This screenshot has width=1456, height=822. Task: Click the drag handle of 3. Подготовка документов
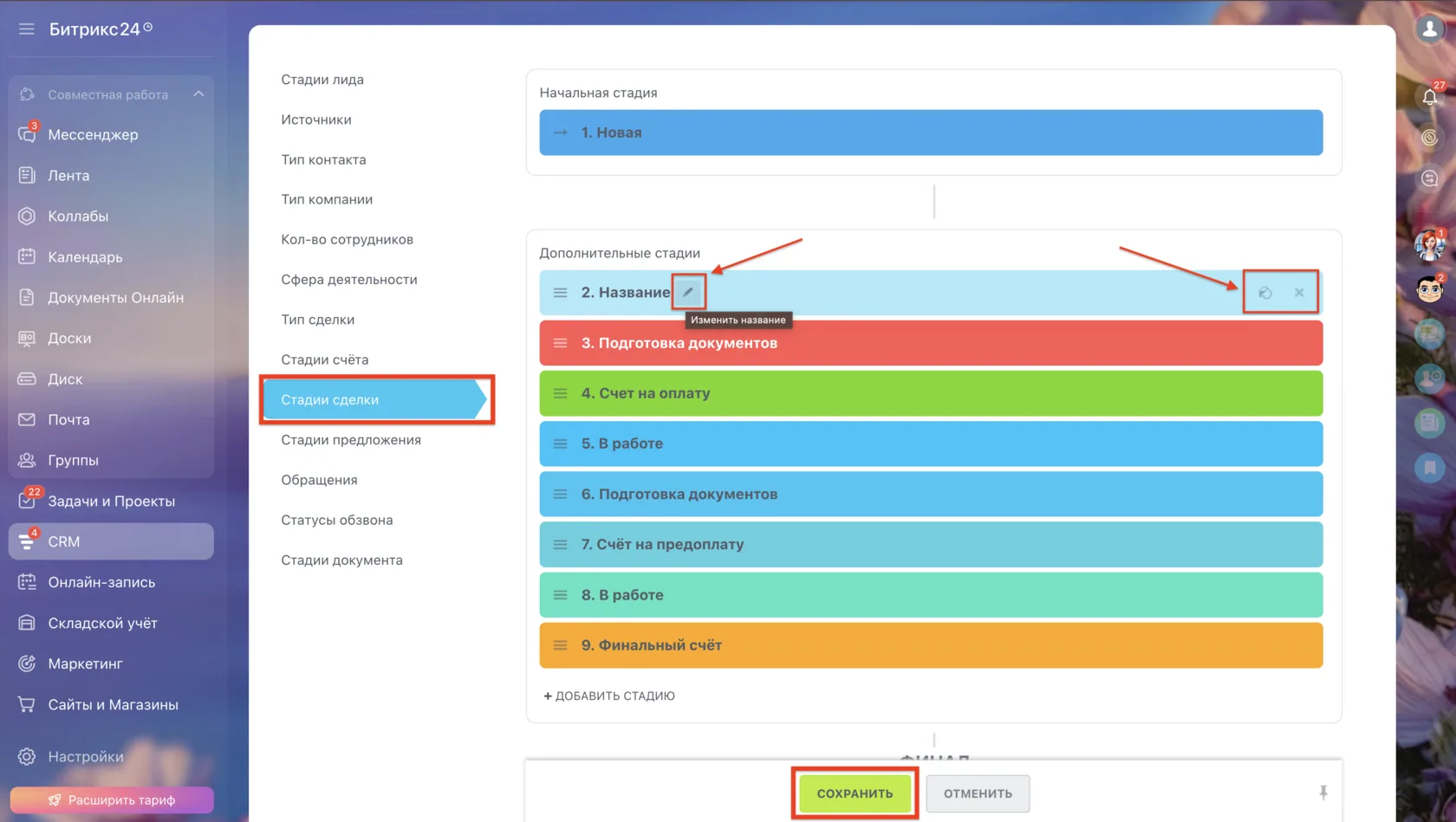561,343
